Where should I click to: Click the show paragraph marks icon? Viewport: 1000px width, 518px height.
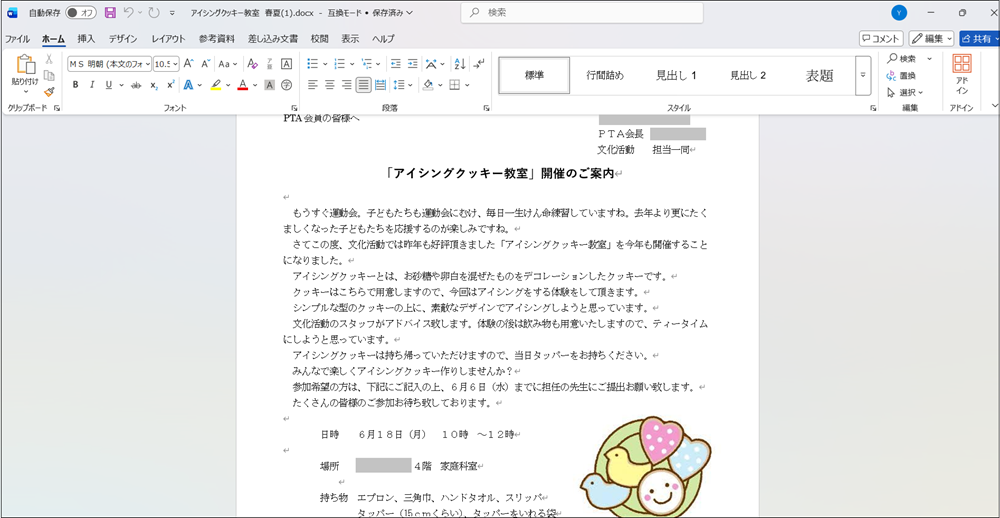pos(479,64)
